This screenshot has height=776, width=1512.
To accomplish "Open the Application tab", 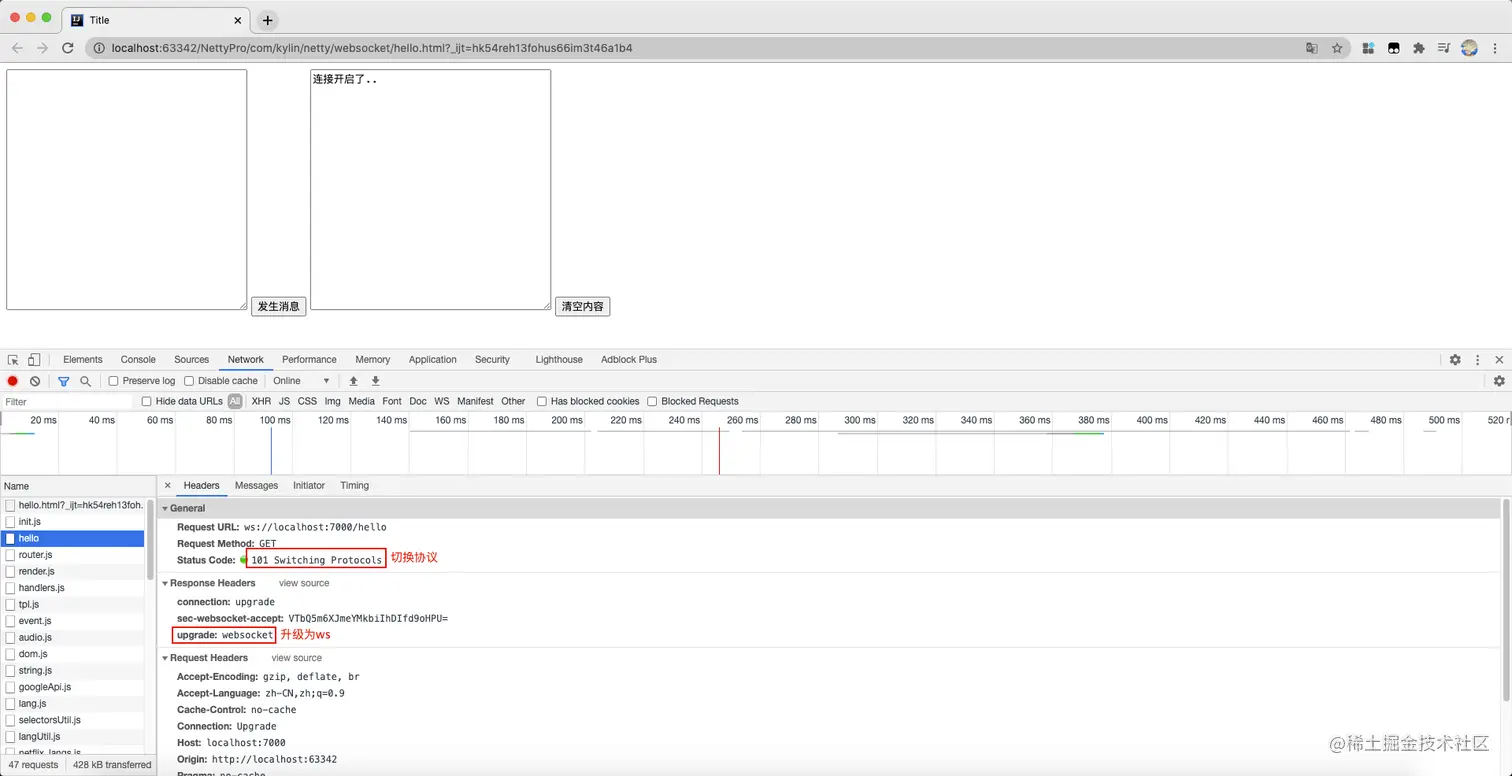I will (x=433, y=360).
